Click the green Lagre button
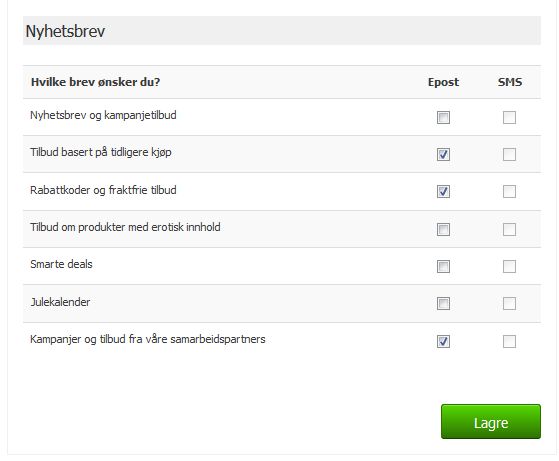This screenshot has width=559, height=461. pos(491,421)
